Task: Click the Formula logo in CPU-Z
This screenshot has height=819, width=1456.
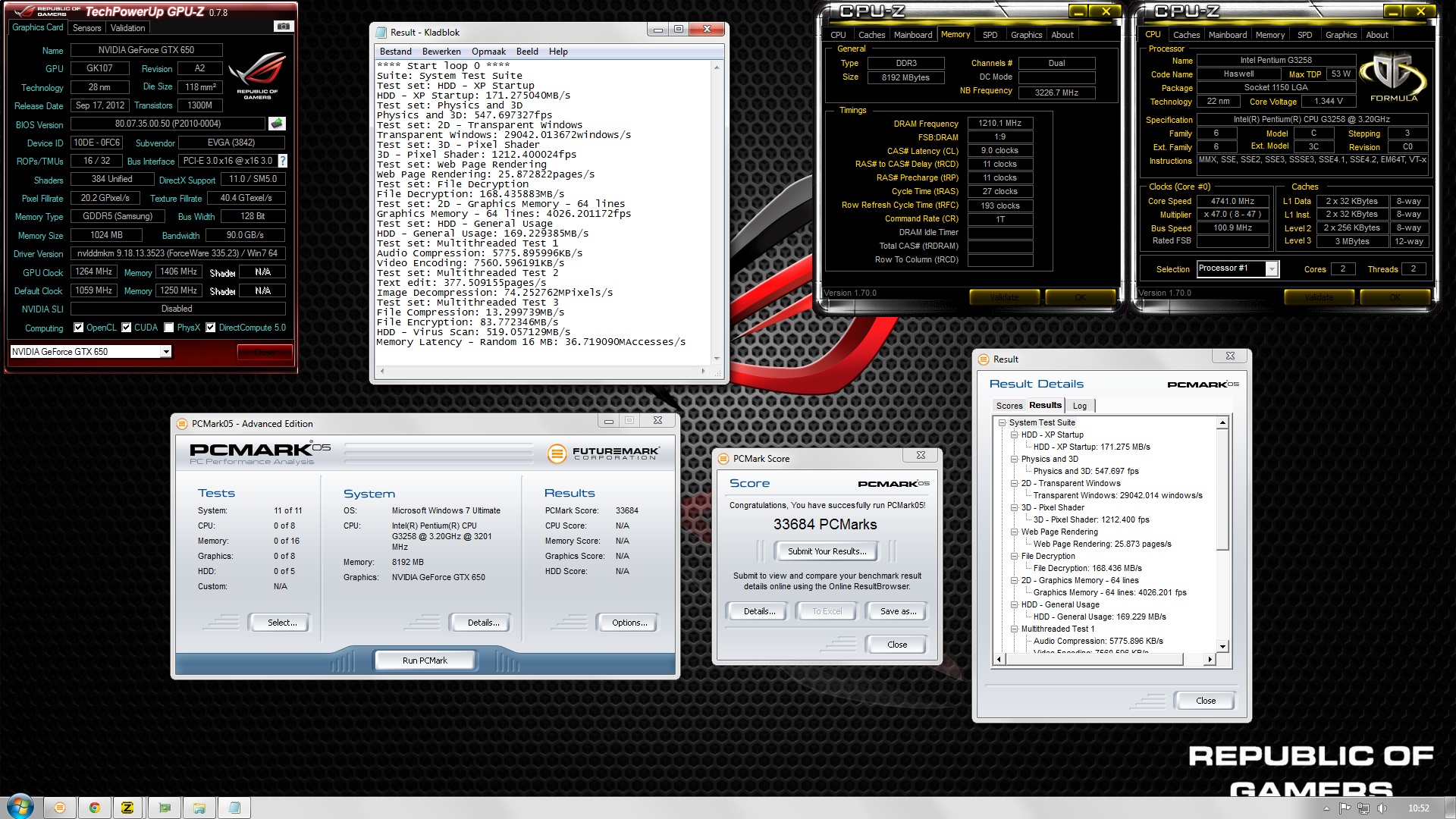Action: click(1393, 77)
